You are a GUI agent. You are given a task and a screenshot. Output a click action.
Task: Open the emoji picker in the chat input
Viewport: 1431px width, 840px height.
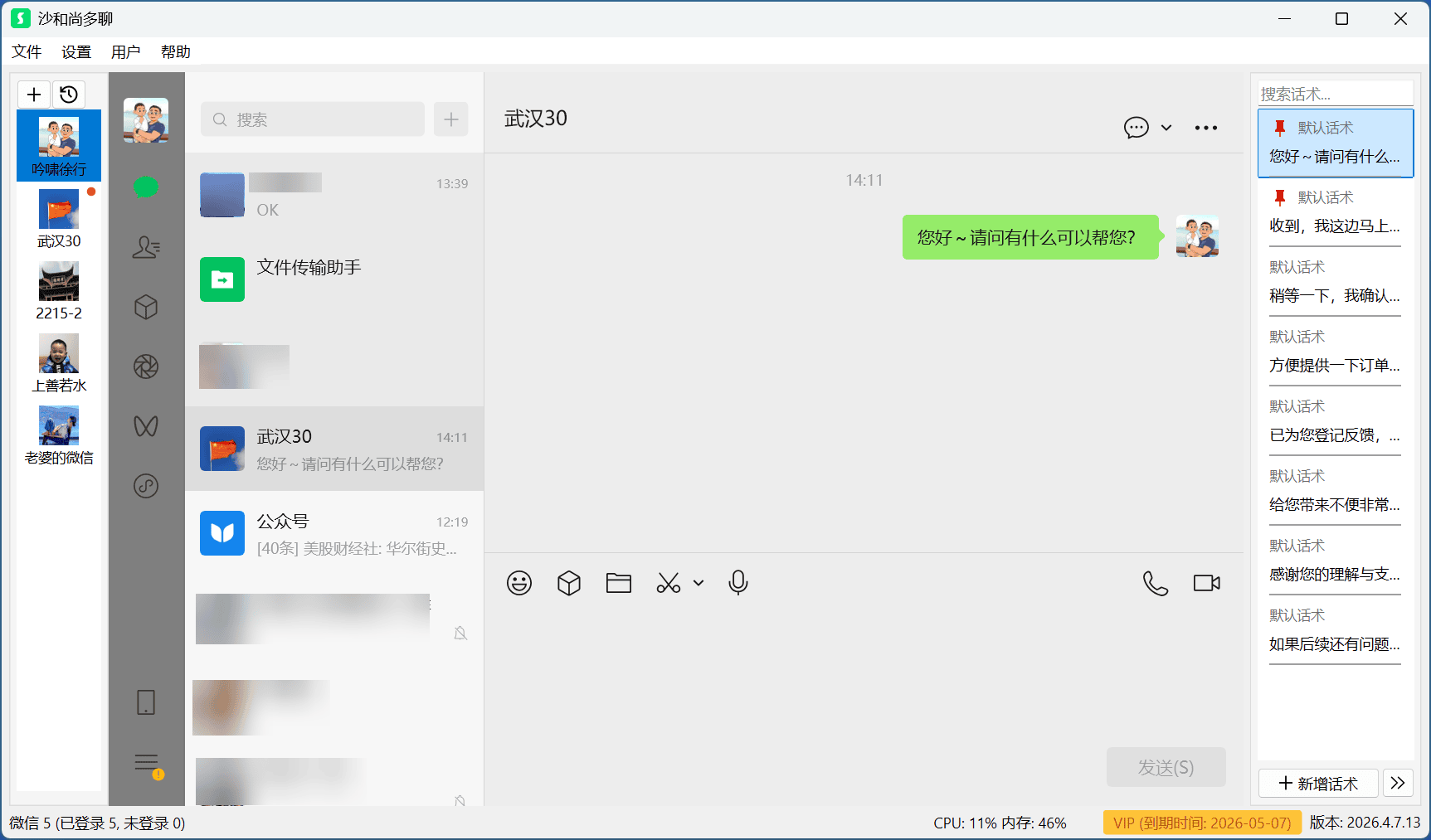click(519, 583)
